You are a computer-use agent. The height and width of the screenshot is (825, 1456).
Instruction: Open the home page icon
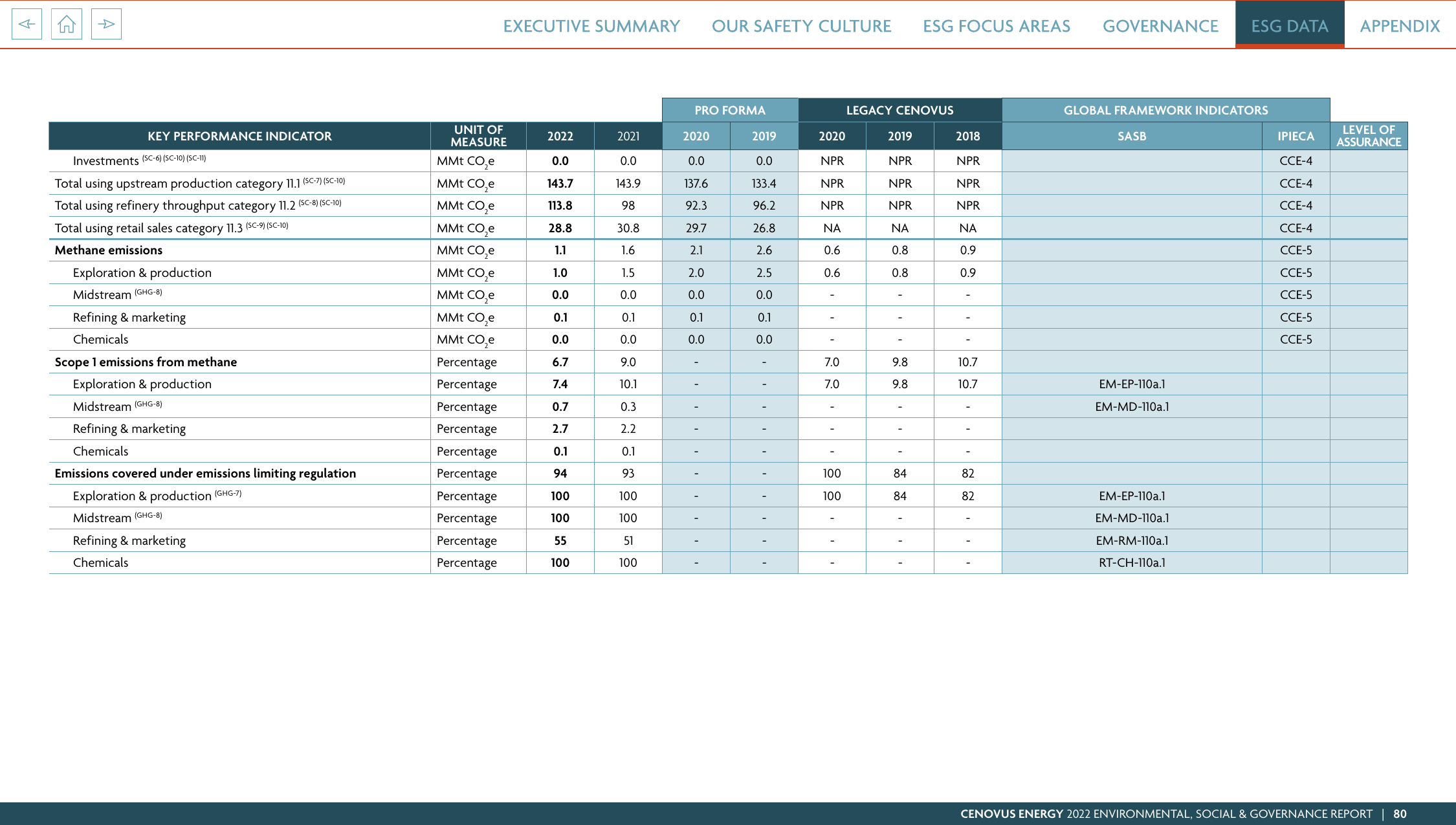(x=67, y=25)
